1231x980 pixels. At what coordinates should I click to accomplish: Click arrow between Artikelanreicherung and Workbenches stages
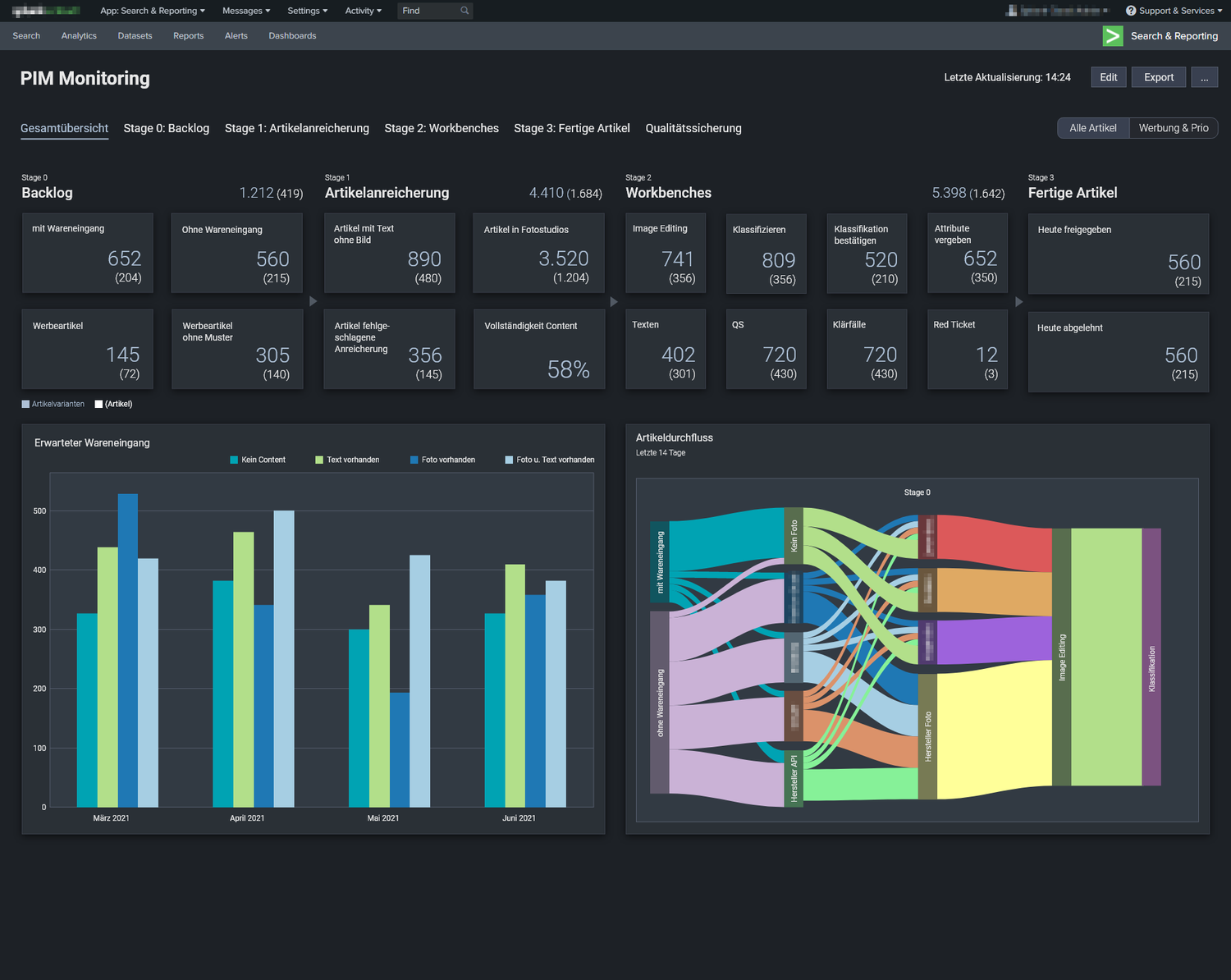[x=614, y=301]
